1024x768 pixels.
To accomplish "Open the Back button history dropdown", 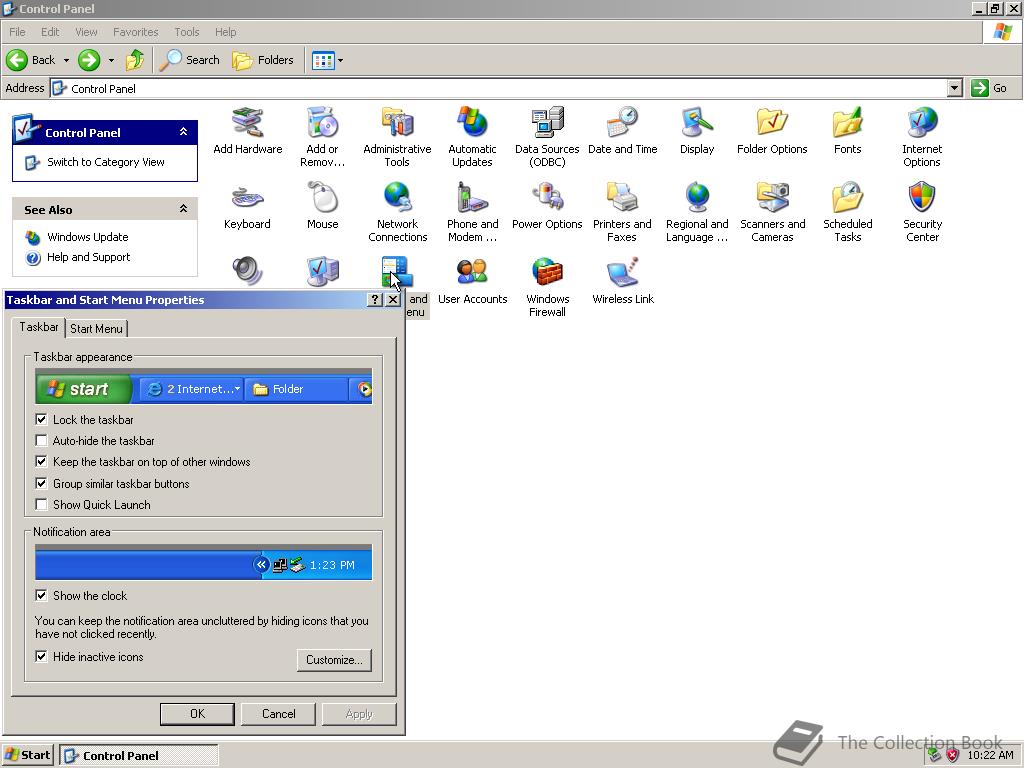I will tap(66, 60).
